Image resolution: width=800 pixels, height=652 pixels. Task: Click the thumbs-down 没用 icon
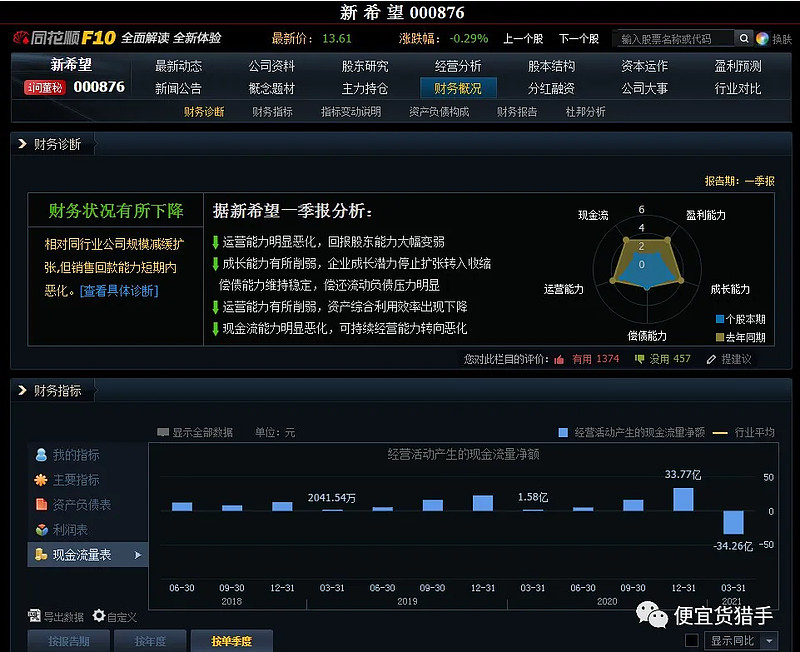pos(639,359)
